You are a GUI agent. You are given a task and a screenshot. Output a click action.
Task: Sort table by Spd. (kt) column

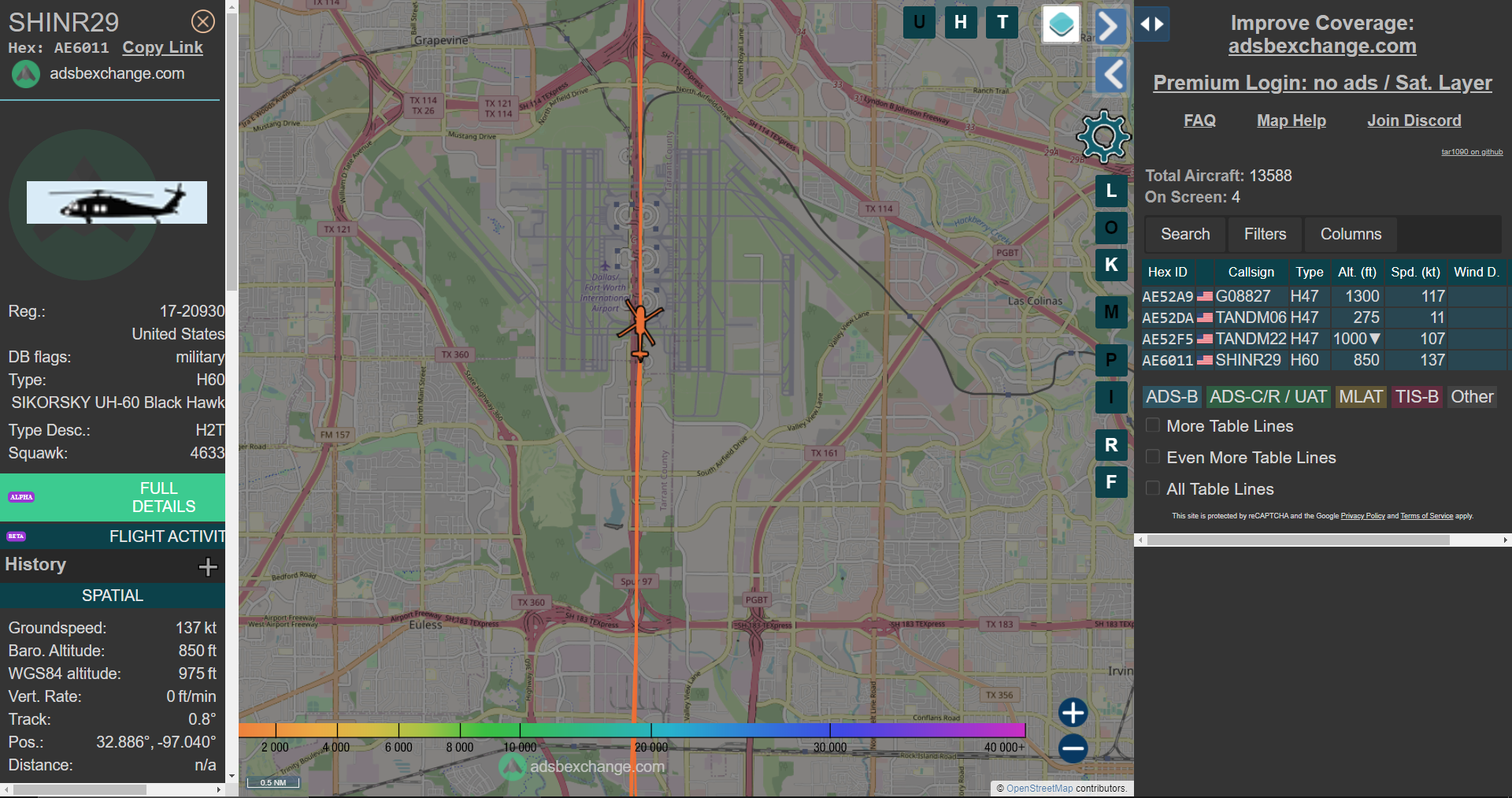click(1415, 272)
